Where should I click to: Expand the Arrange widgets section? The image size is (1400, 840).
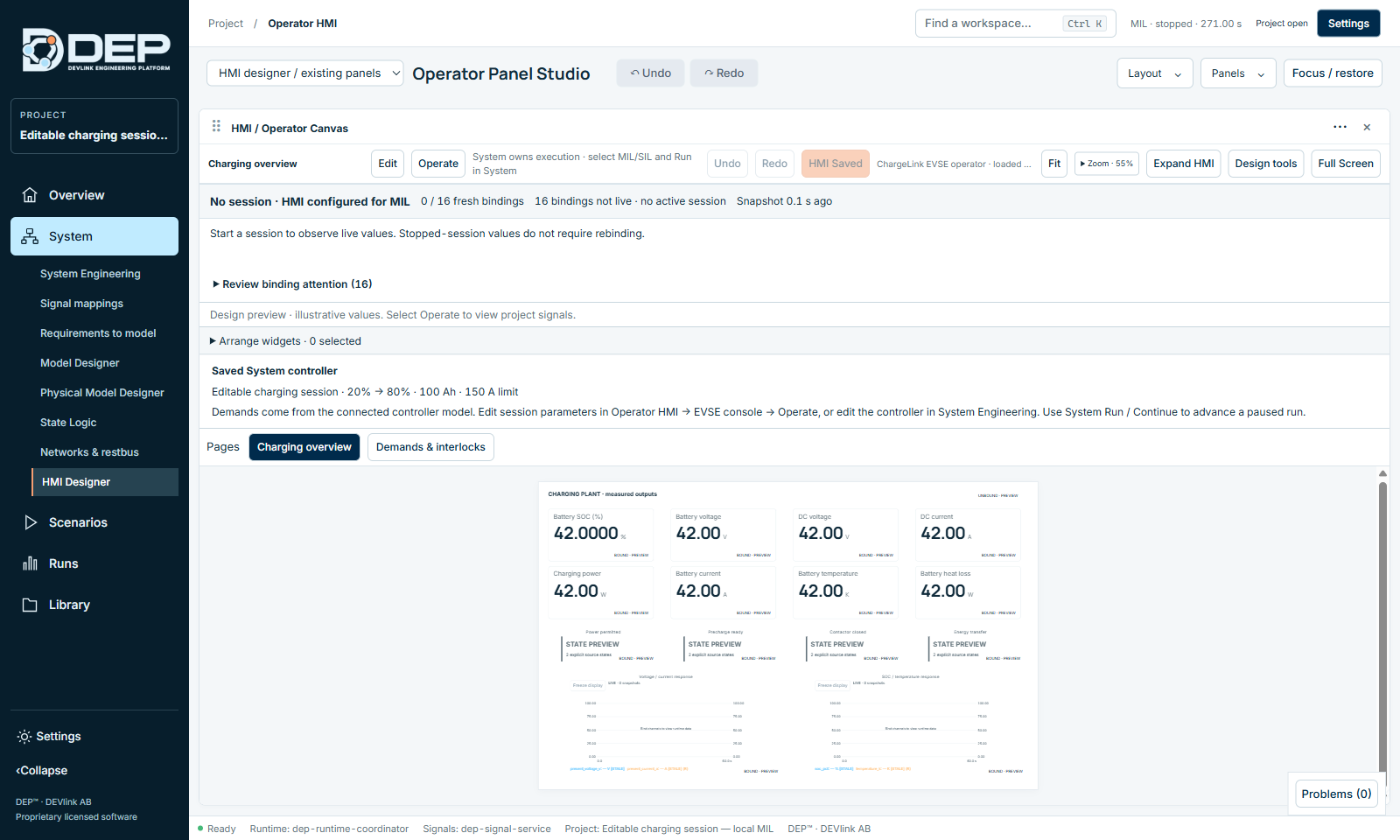tap(285, 341)
